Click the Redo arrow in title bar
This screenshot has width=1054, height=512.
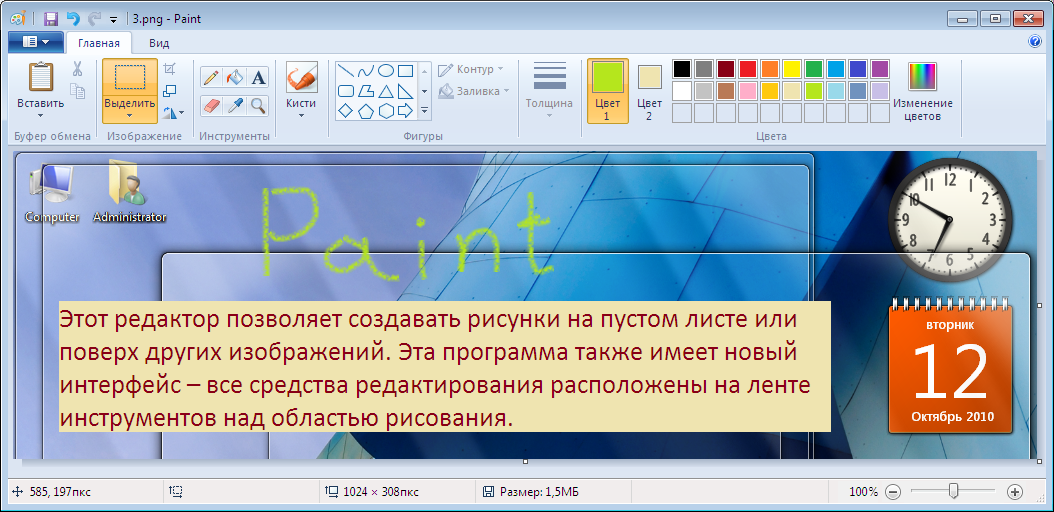click(93, 19)
